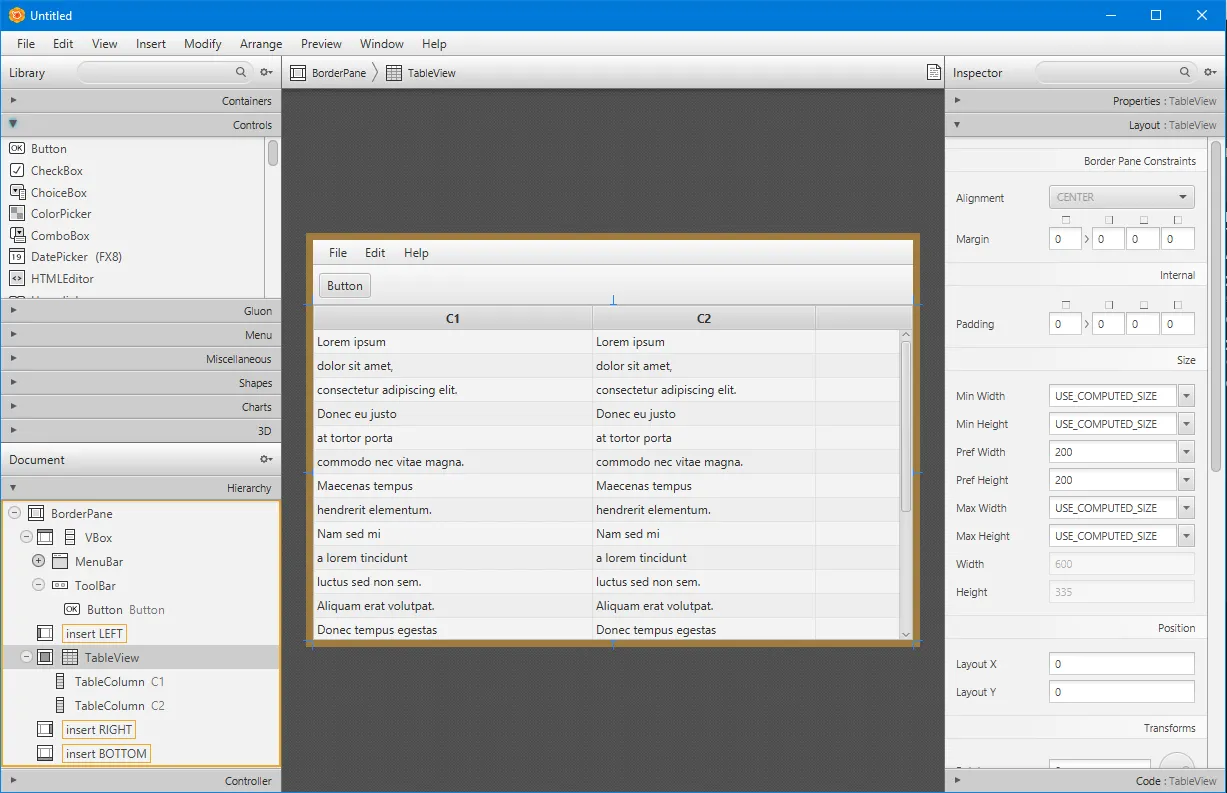Click the insert LEFT placeholder
The height and width of the screenshot is (793, 1227).
click(94, 633)
